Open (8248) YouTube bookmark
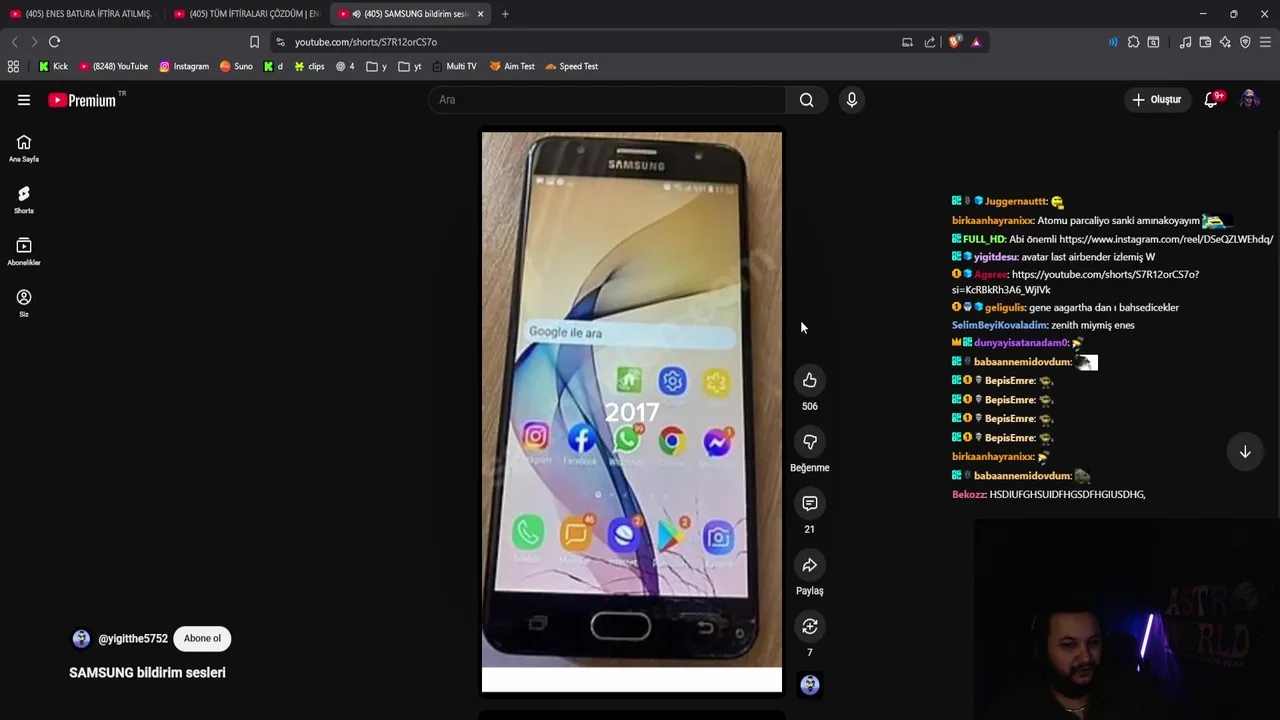Screen dimensions: 1280x720 [x=113, y=66]
